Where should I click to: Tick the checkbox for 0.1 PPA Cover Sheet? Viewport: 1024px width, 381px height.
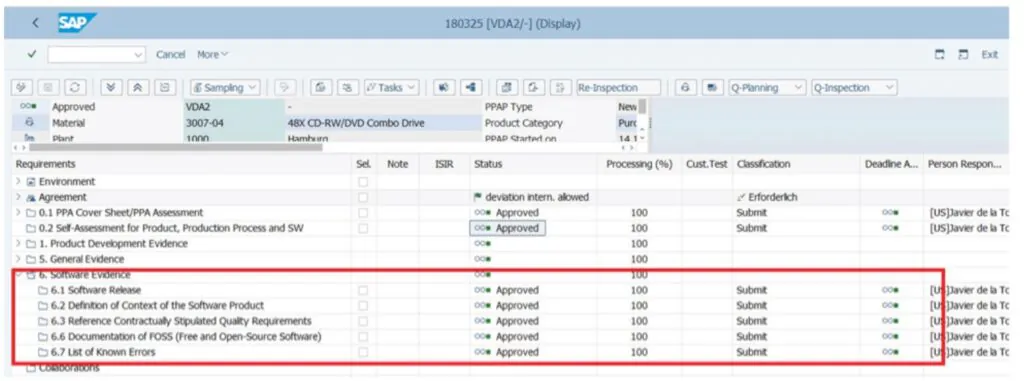(363, 212)
